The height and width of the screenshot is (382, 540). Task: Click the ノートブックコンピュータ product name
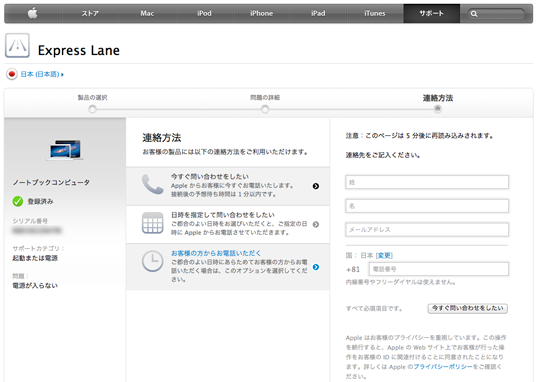[51, 183]
